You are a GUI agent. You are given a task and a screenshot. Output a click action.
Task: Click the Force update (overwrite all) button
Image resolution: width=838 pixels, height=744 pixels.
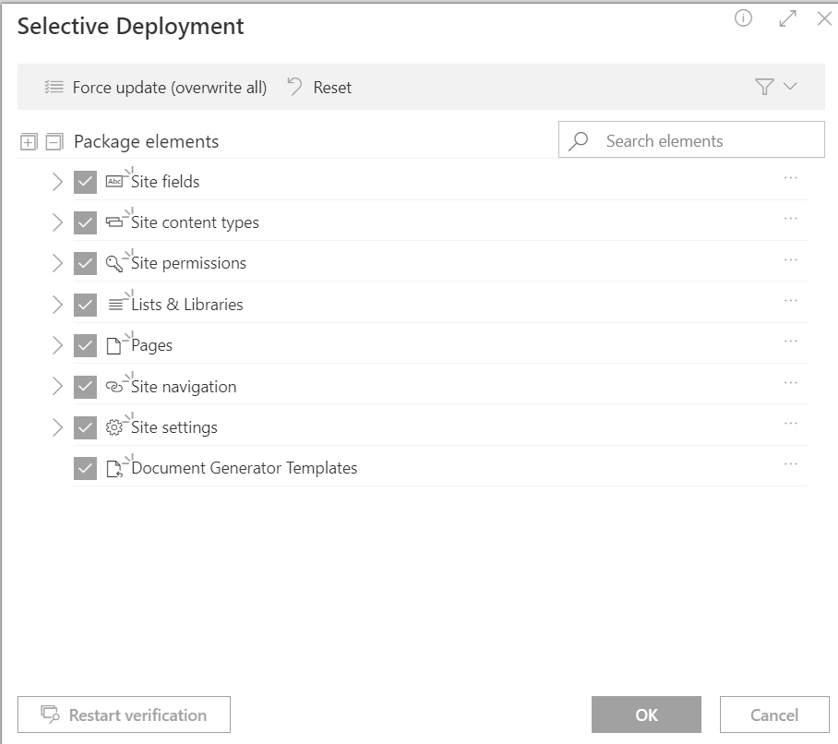pyautogui.click(x=156, y=87)
